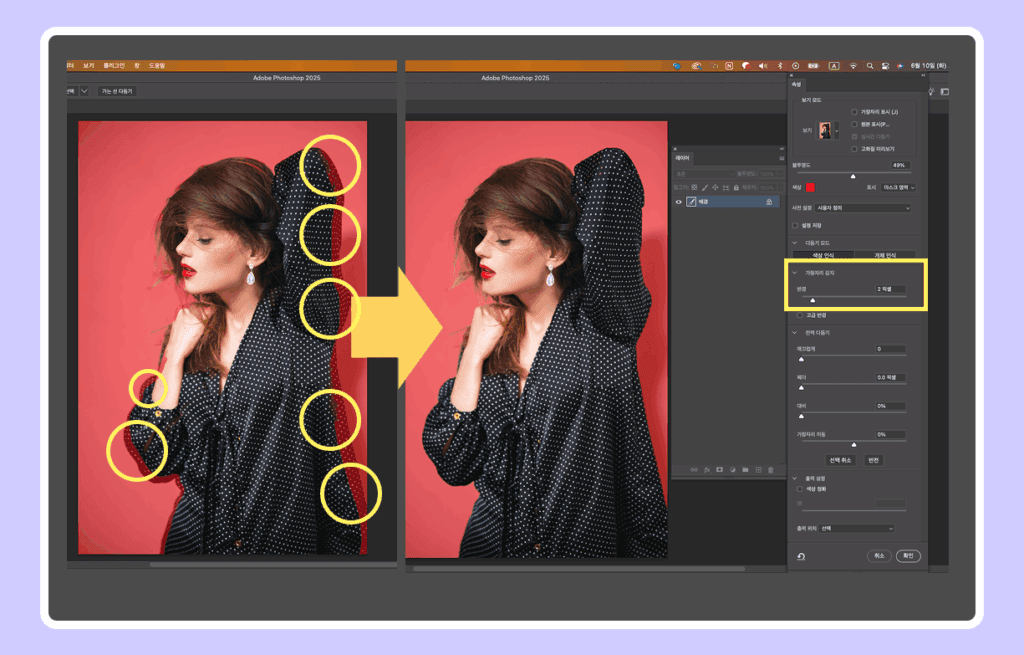Enable the 색상 정화 checkbox
The image size is (1024, 655).
[799, 489]
